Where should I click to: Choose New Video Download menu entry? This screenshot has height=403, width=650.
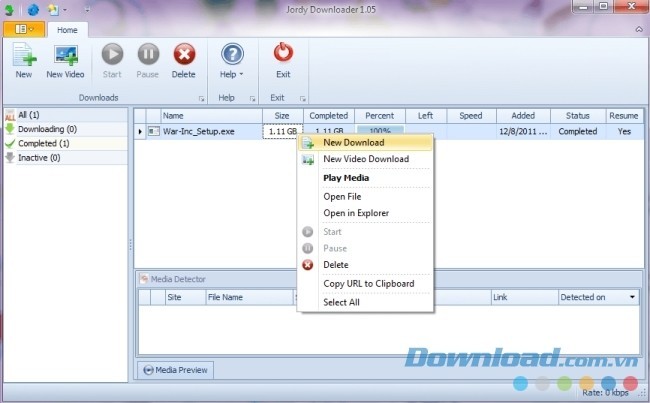(365, 159)
